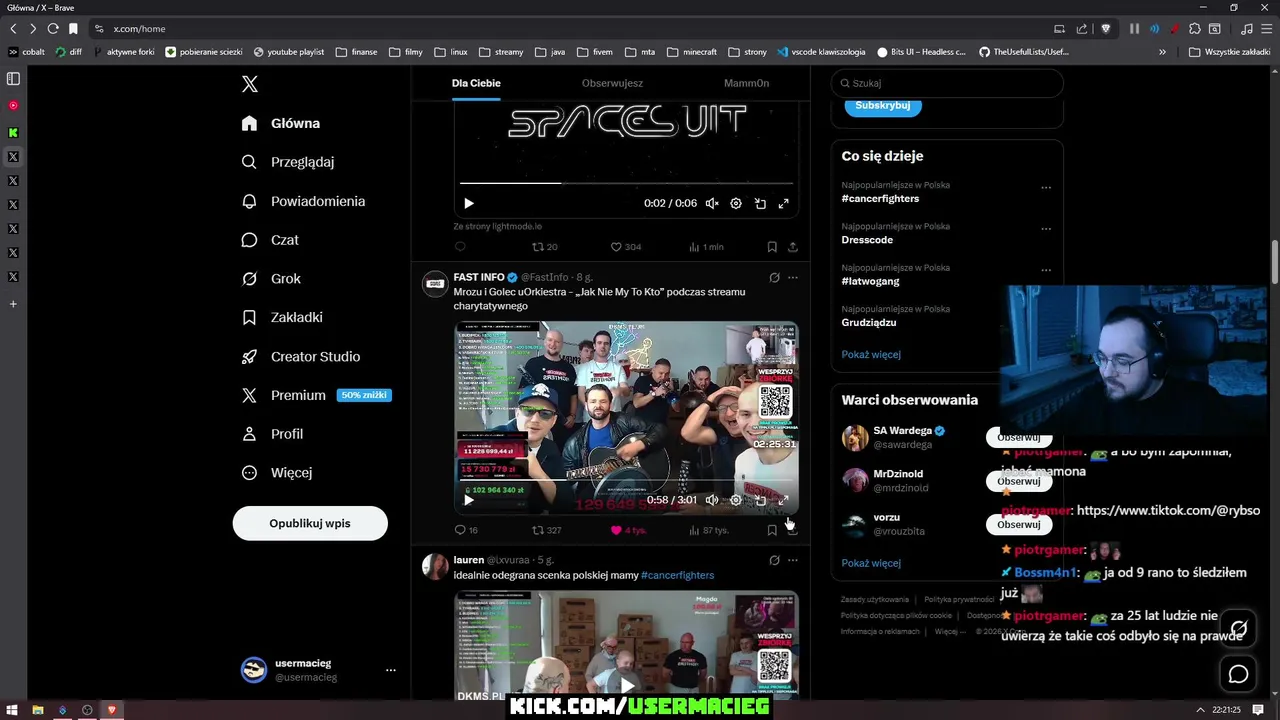The height and width of the screenshot is (720, 1280).
Task: Toggle mute on FAST INFO video
Action: pyautogui.click(x=712, y=500)
